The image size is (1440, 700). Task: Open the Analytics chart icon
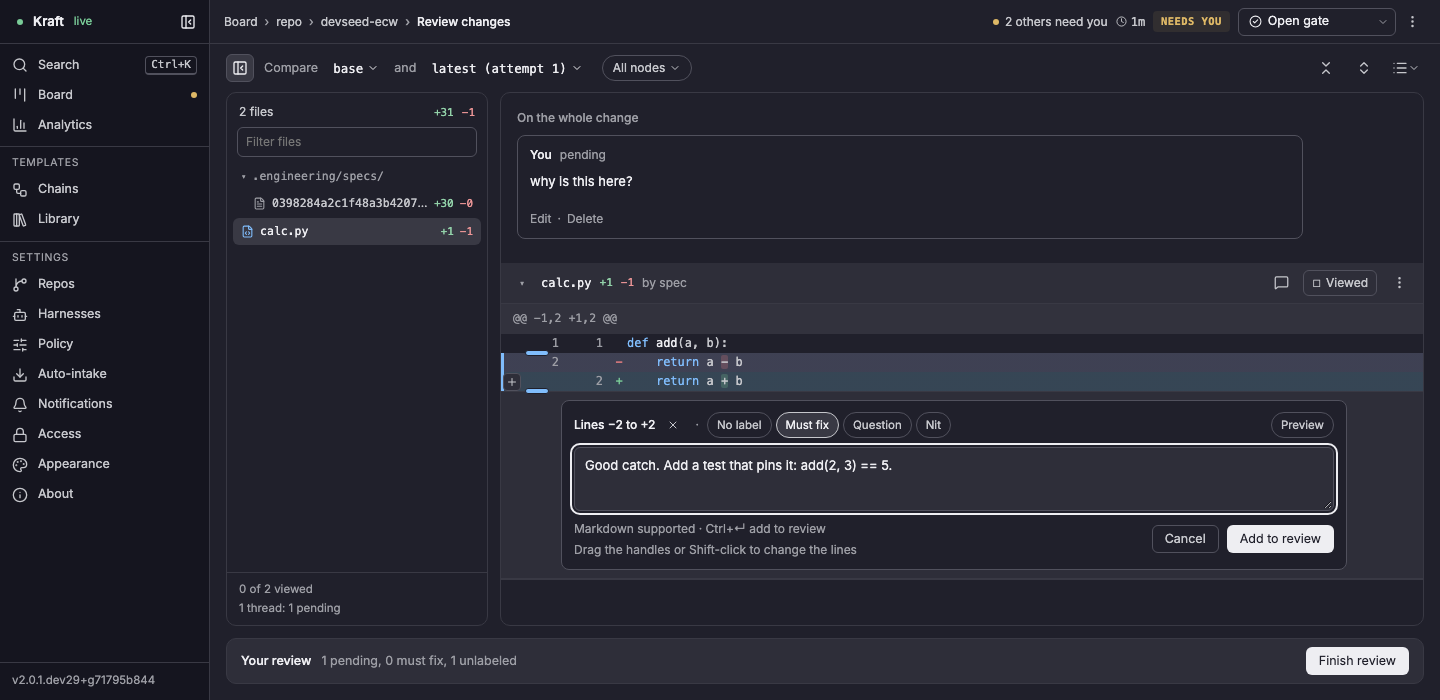pyautogui.click(x=20, y=125)
